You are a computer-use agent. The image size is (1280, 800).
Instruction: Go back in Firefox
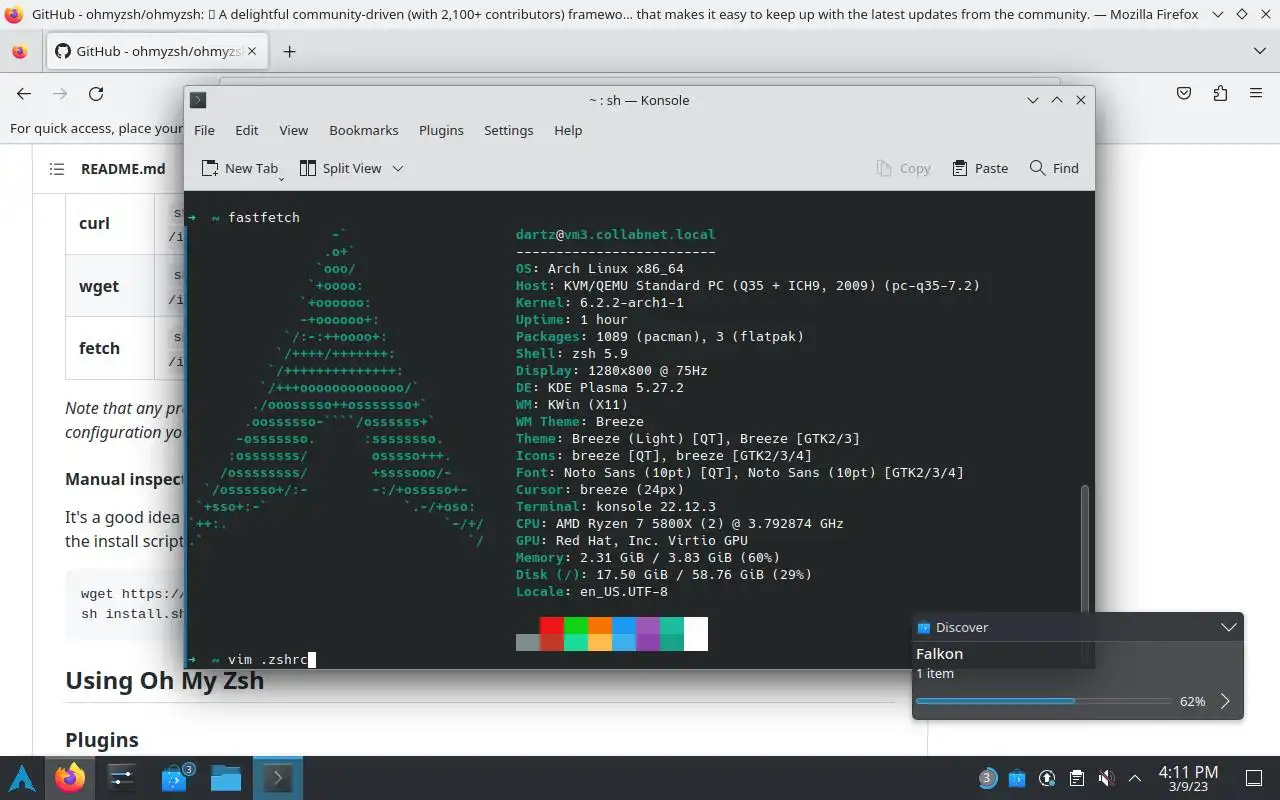coord(24,93)
